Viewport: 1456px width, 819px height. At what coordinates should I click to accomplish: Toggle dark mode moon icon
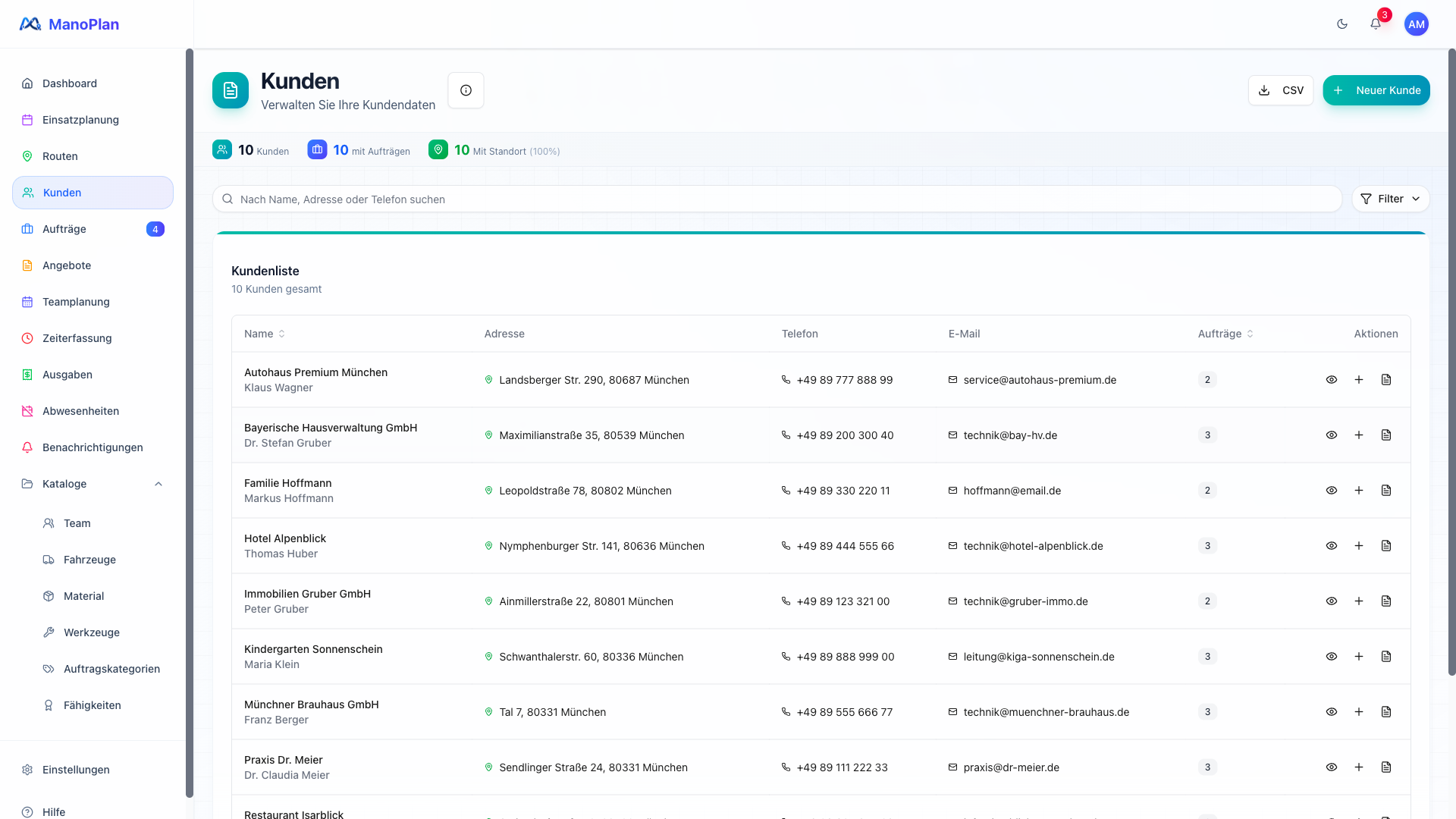(x=1341, y=24)
